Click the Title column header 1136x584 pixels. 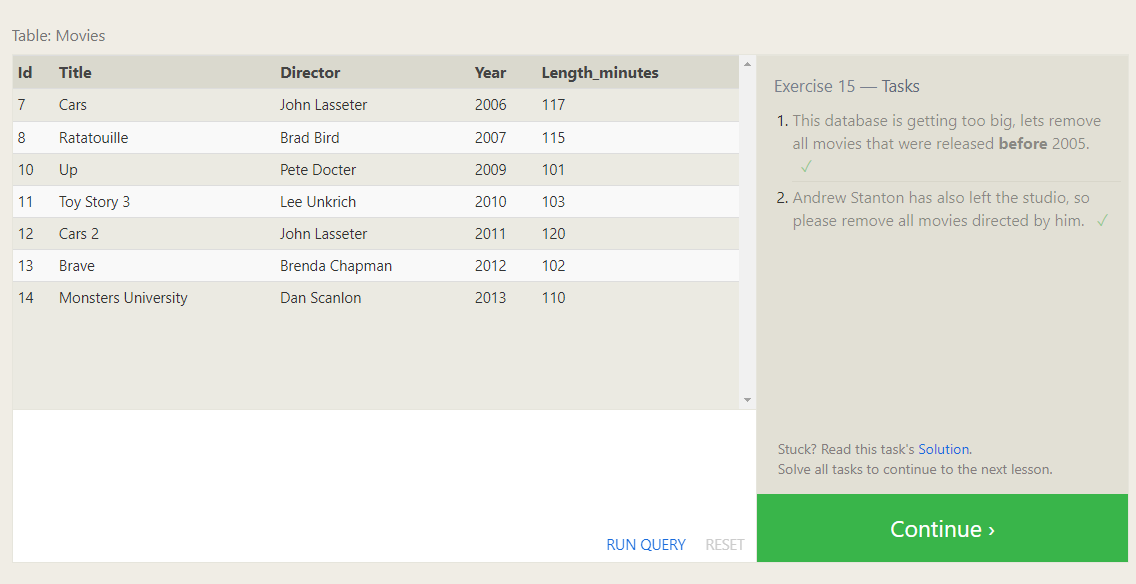tap(75, 73)
